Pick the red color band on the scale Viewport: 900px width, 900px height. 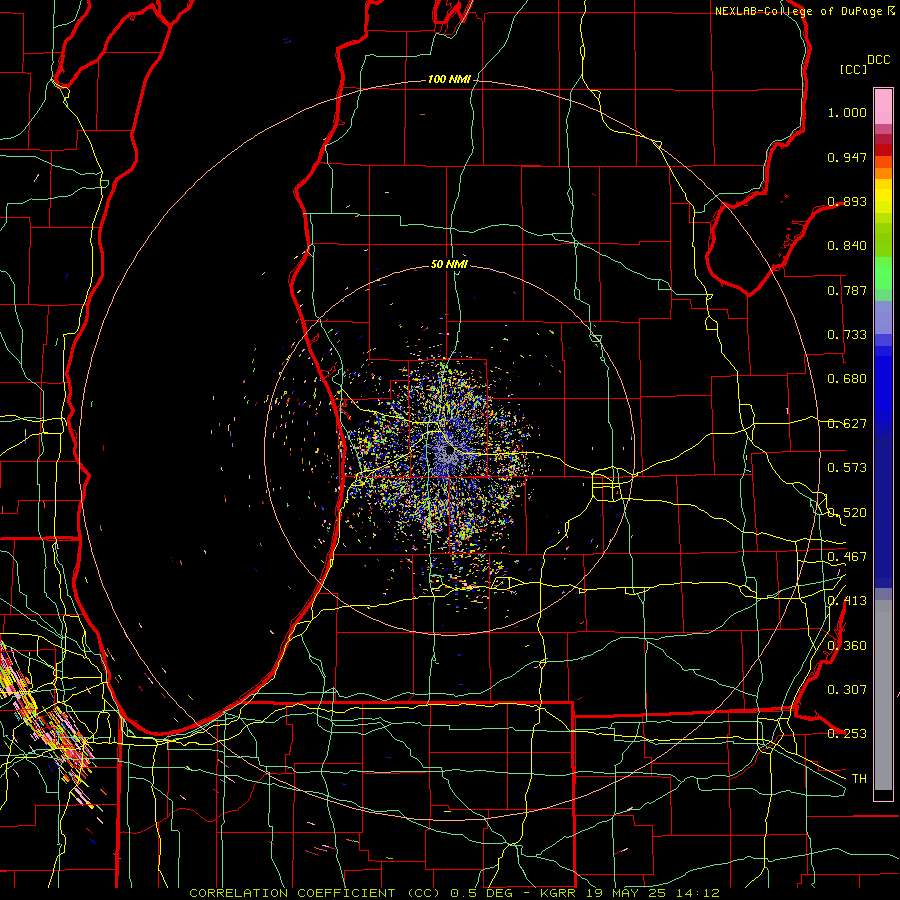click(x=883, y=150)
